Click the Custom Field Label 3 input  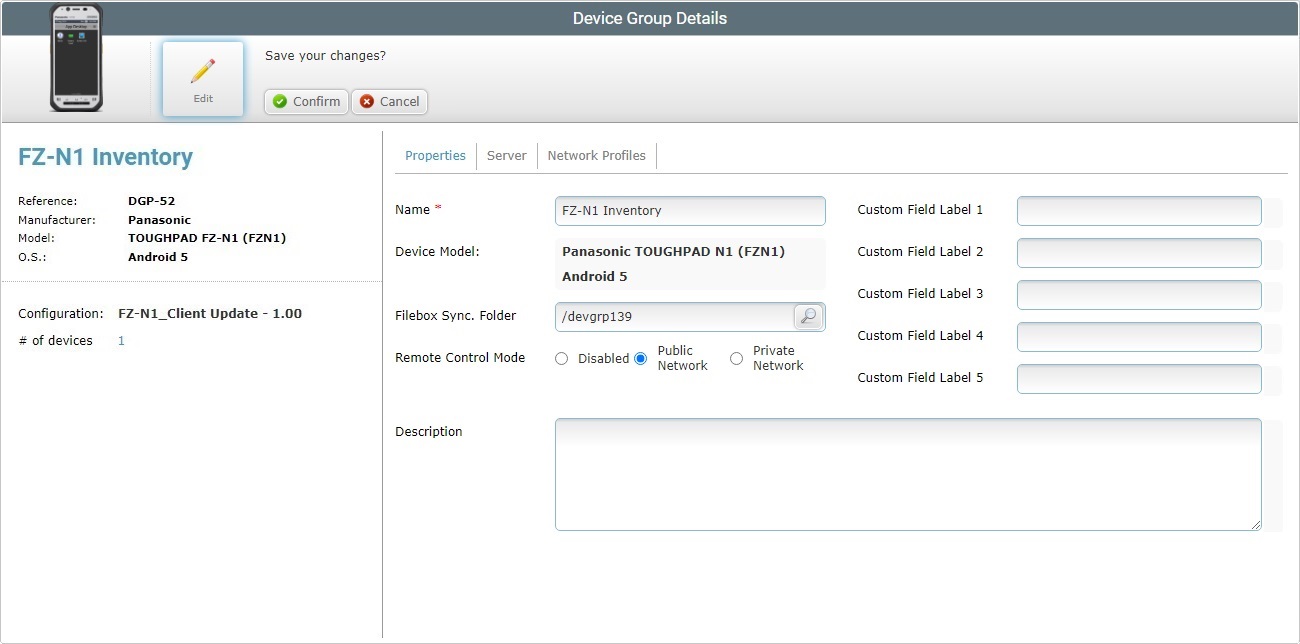pos(1139,295)
